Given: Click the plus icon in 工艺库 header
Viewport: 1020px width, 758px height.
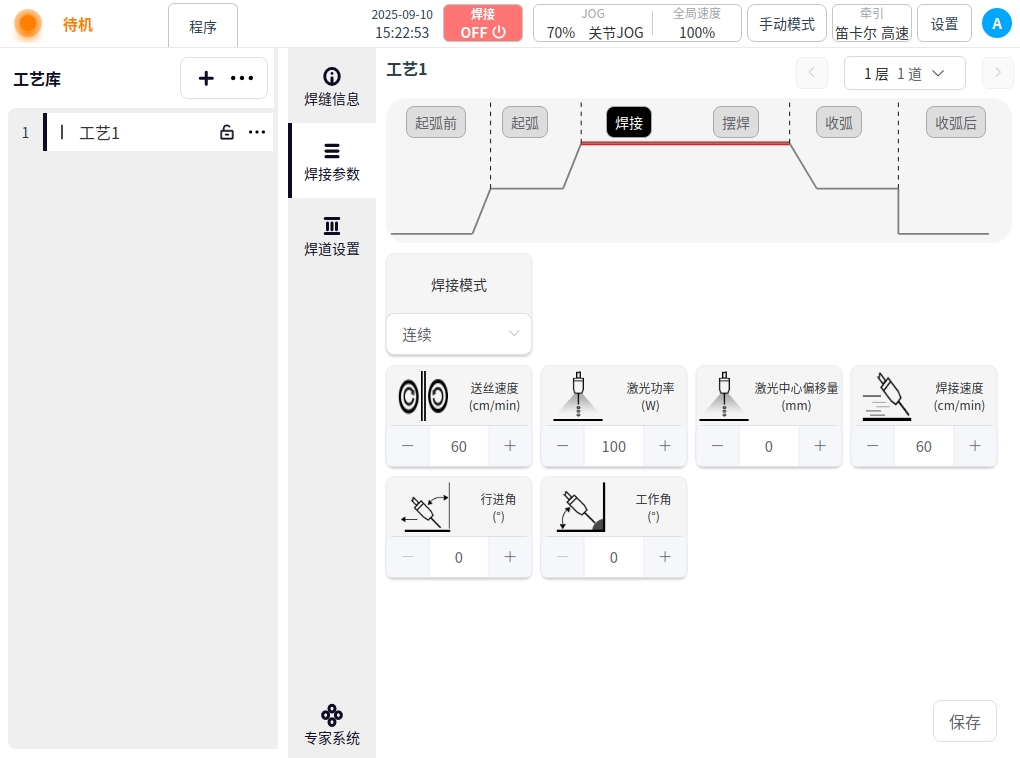Looking at the screenshot, I should pos(206,78).
